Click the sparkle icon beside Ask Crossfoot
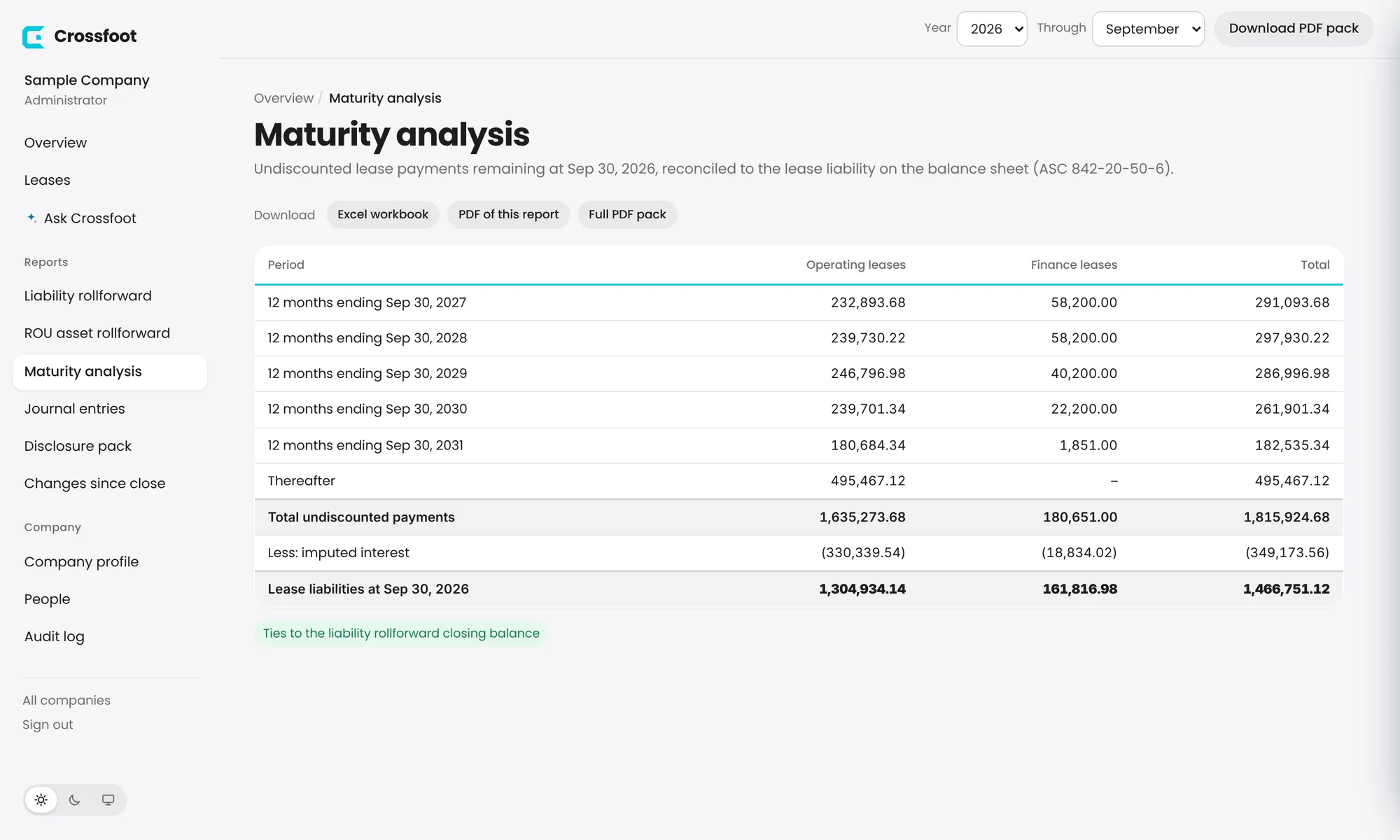Screen dimensions: 1400x840 (x=31, y=218)
